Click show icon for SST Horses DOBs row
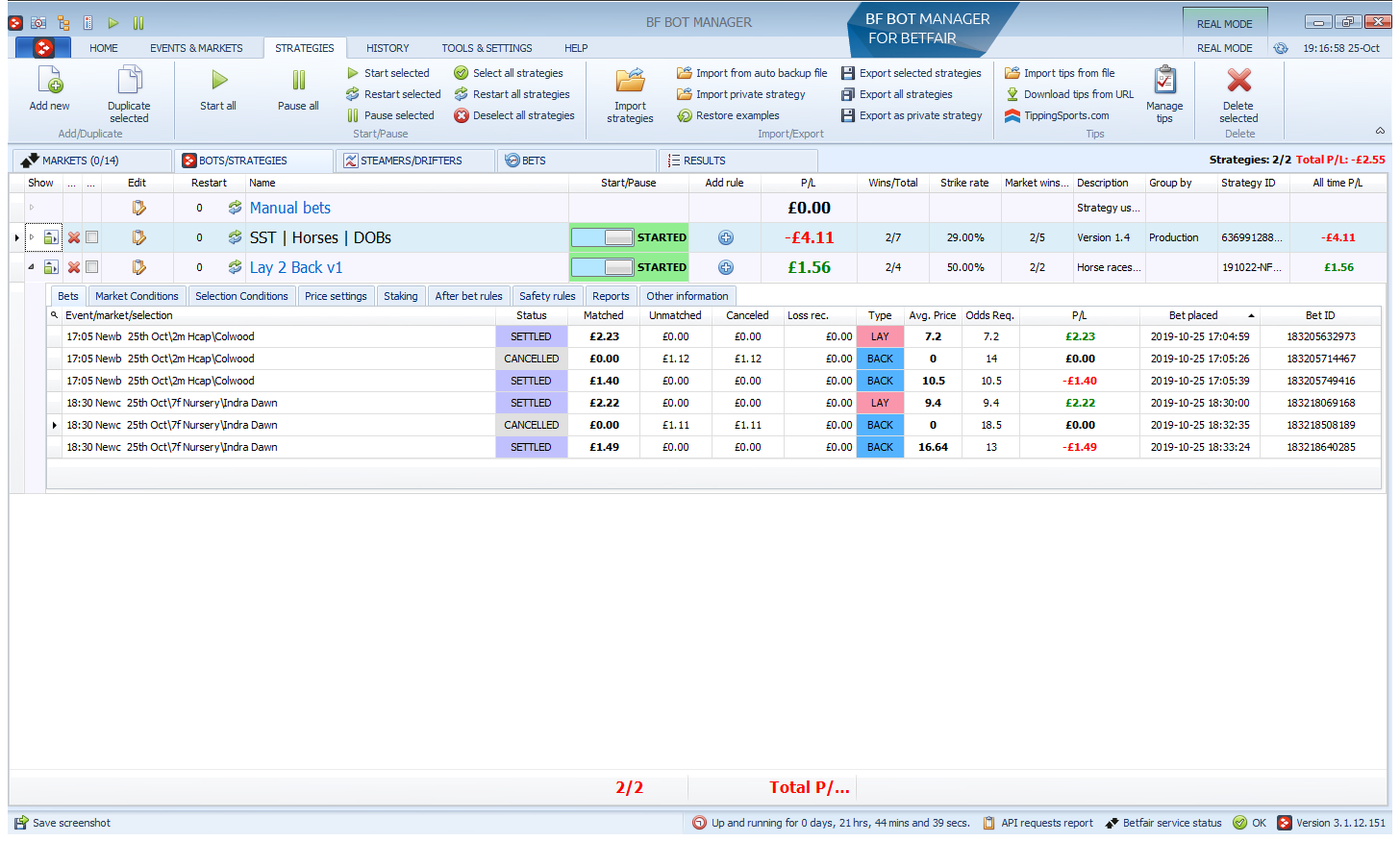The height and width of the screenshot is (842, 1400). [51, 237]
